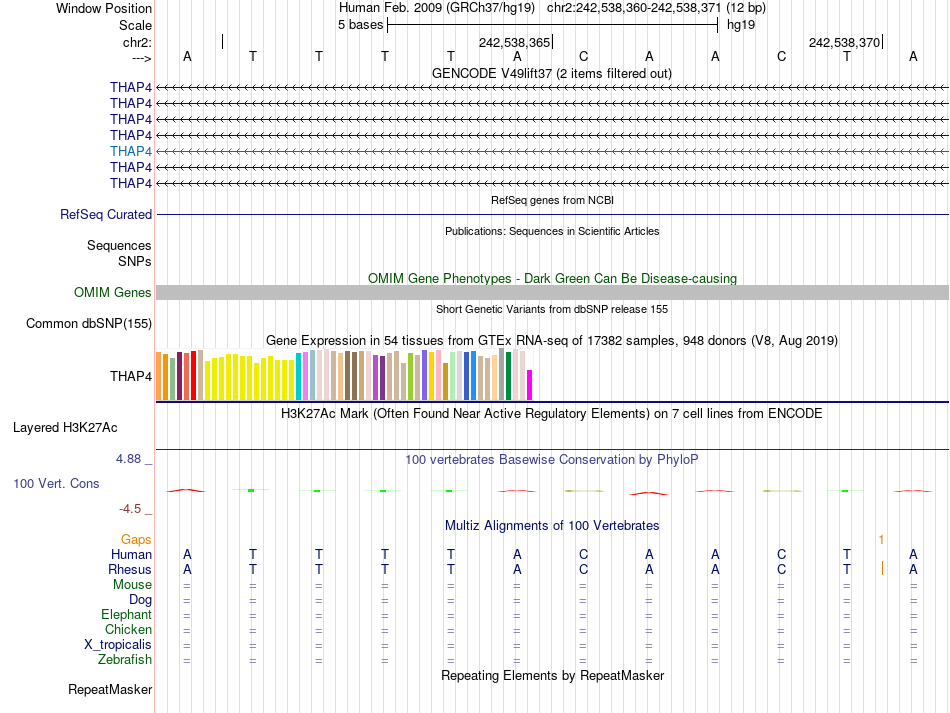This screenshot has height=713, width=950.
Task: Click the 242,538,370 coordinate marker
Action: tap(844, 42)
